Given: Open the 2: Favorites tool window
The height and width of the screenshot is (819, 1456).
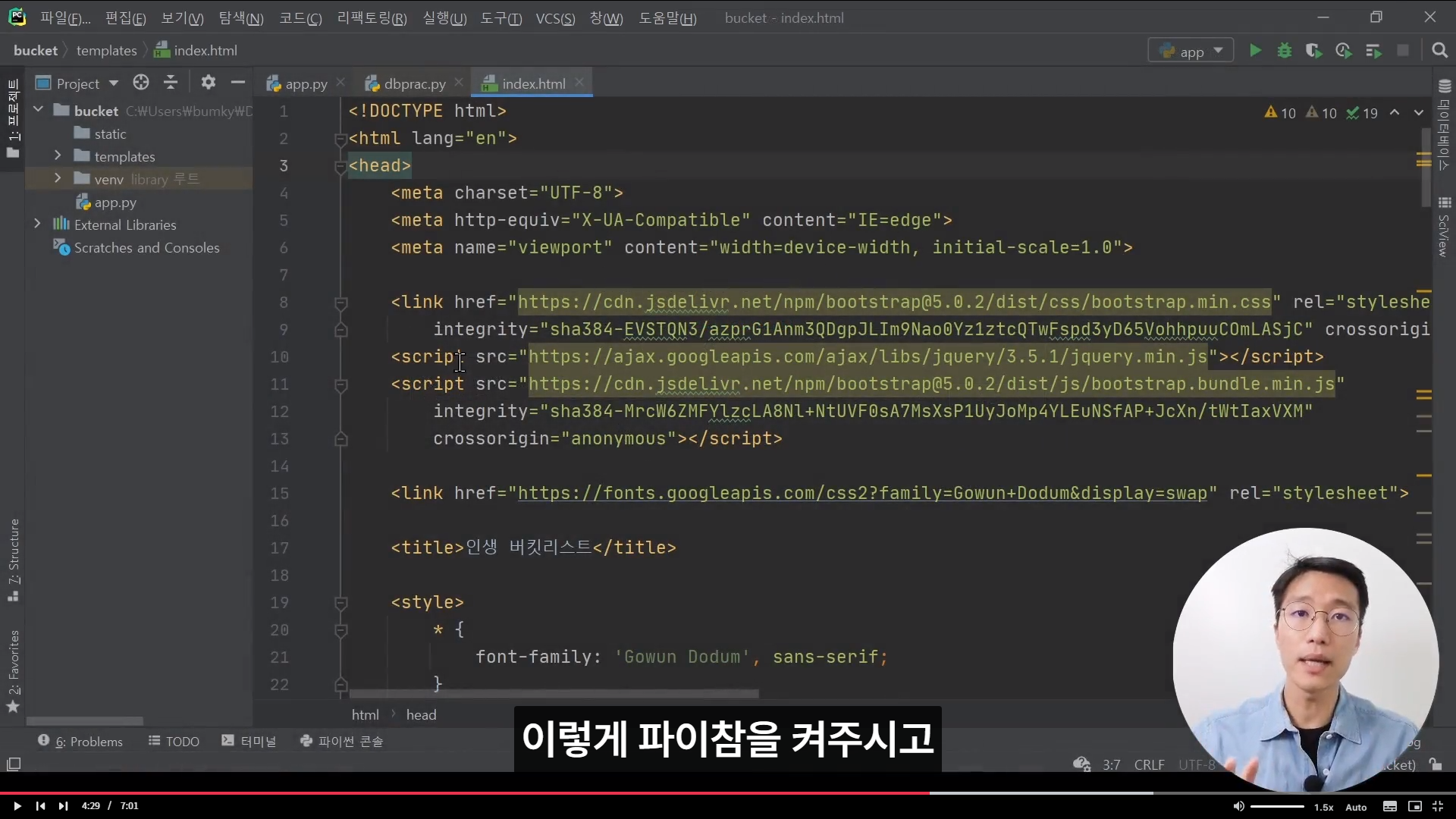Looking at the screenshot, I should click(14, 671).
